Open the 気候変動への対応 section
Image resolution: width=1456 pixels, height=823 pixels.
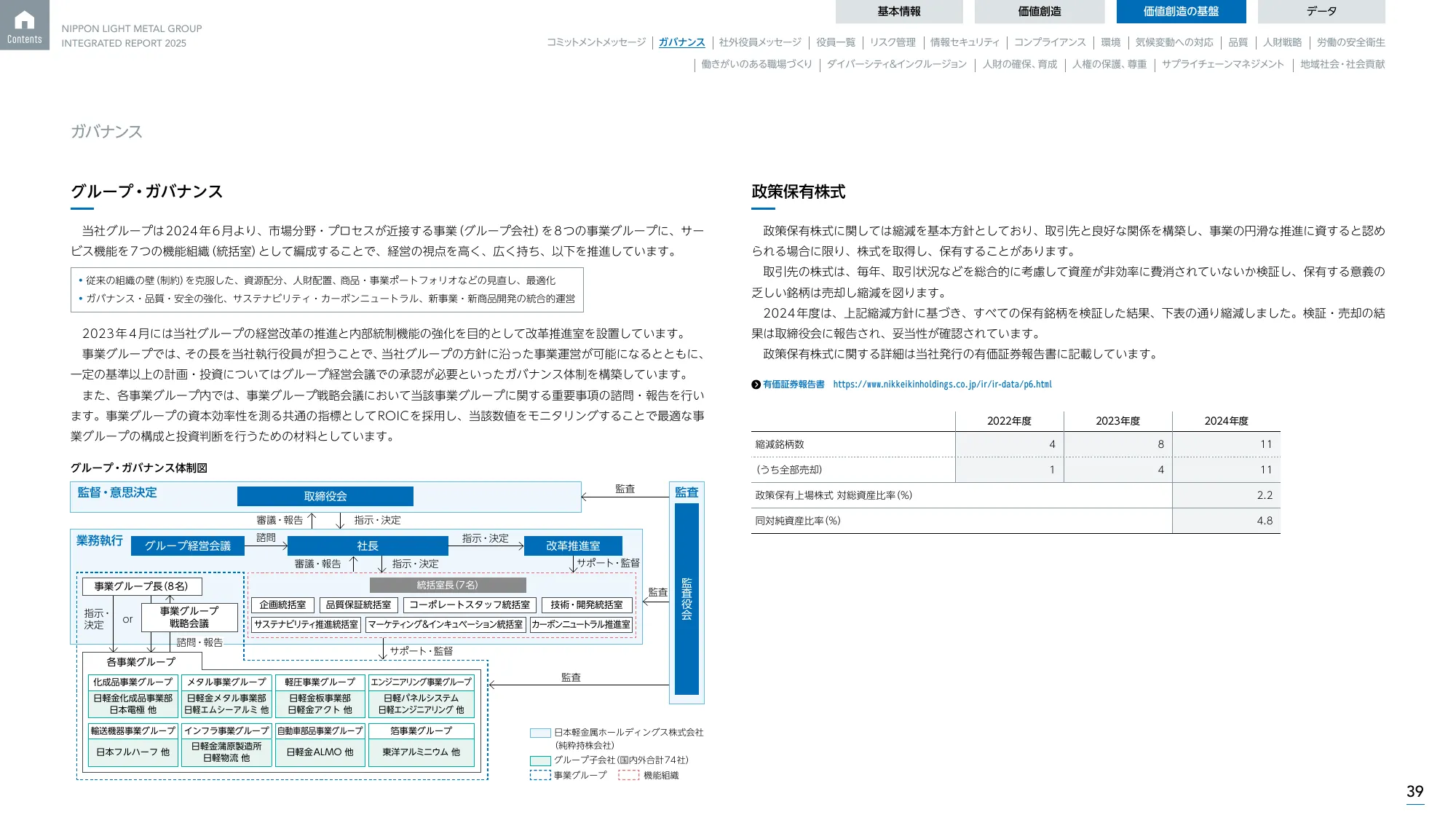1174,42
